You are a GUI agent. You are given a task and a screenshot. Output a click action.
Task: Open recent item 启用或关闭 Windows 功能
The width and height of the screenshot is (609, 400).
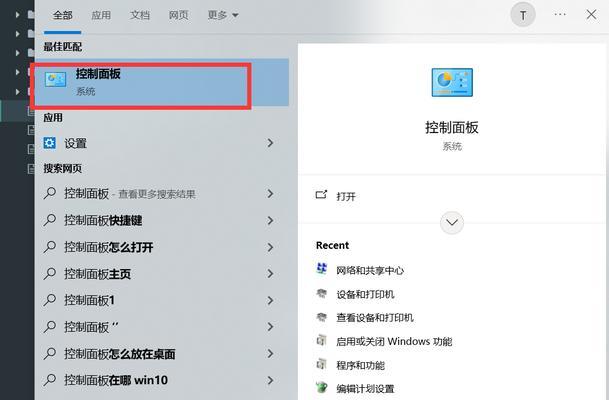pyautogui.click(x=394, y=341)
